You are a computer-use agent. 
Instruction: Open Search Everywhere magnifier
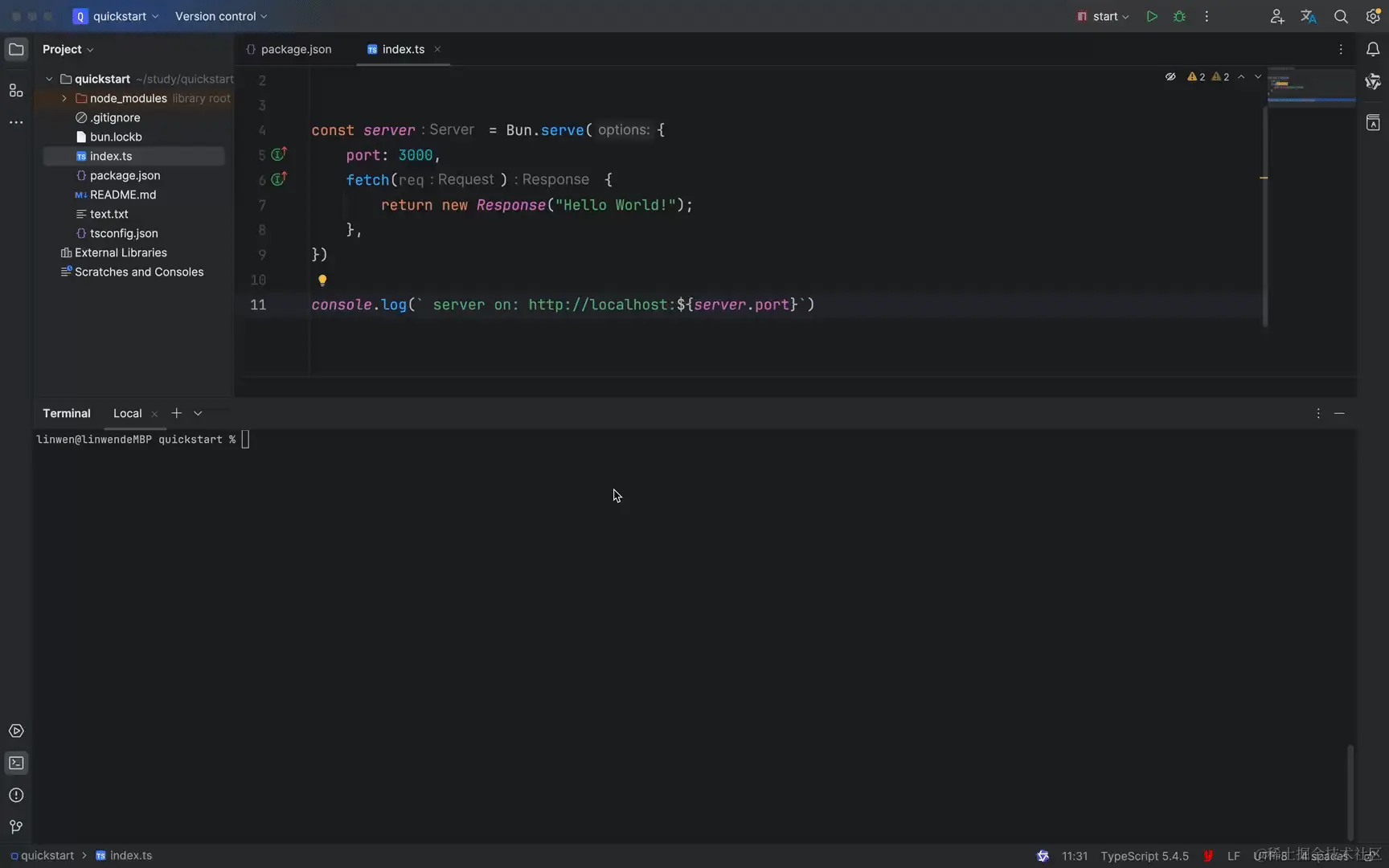[x=1341, y=16]
